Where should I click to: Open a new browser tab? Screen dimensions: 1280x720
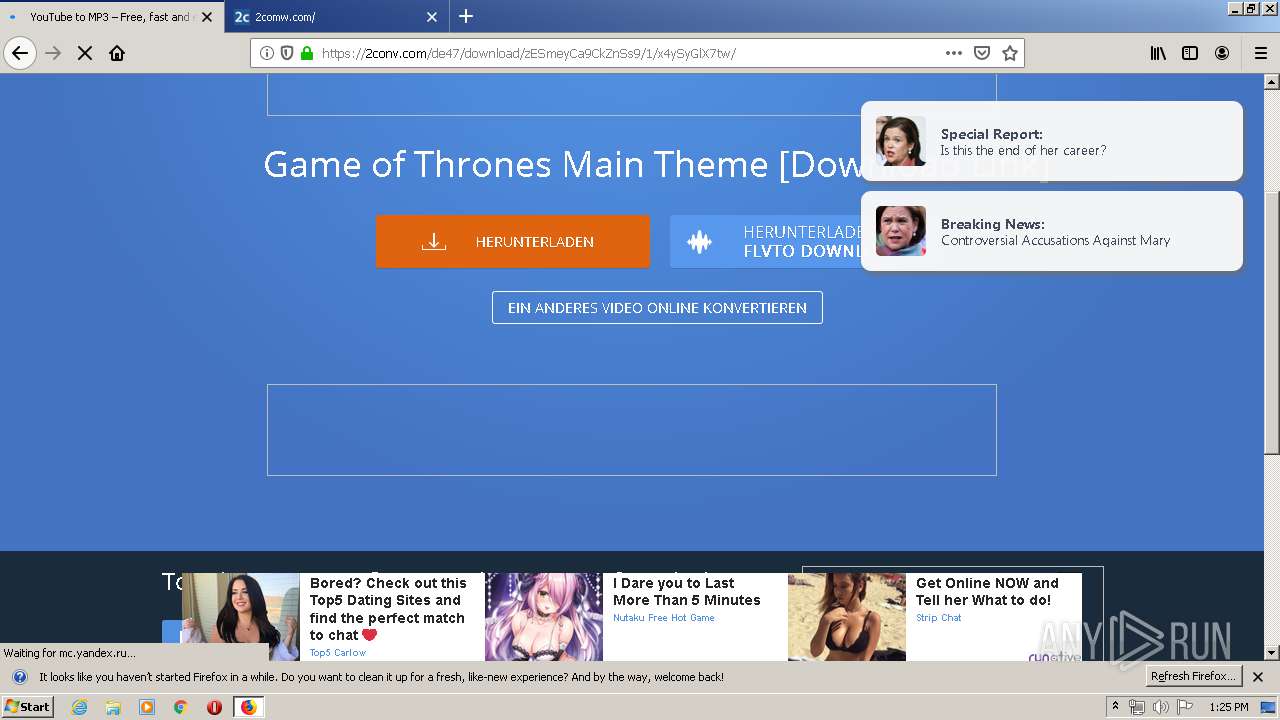tap(466, 16)
